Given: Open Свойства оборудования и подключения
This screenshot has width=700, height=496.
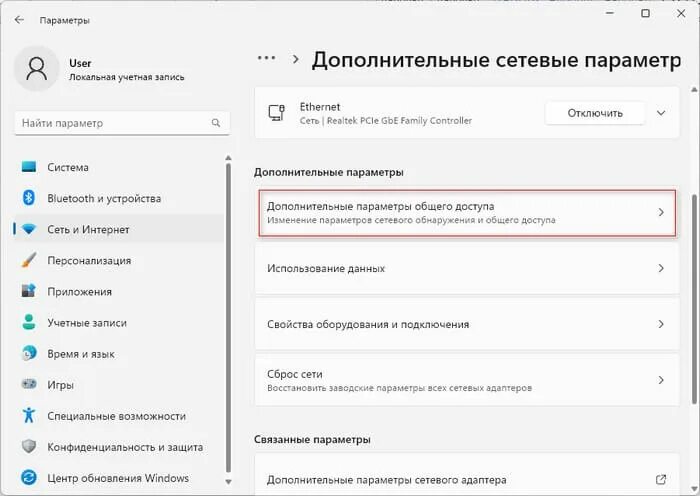Looking at the screenshot, I should pyautogui.click(x=467, y=324).
